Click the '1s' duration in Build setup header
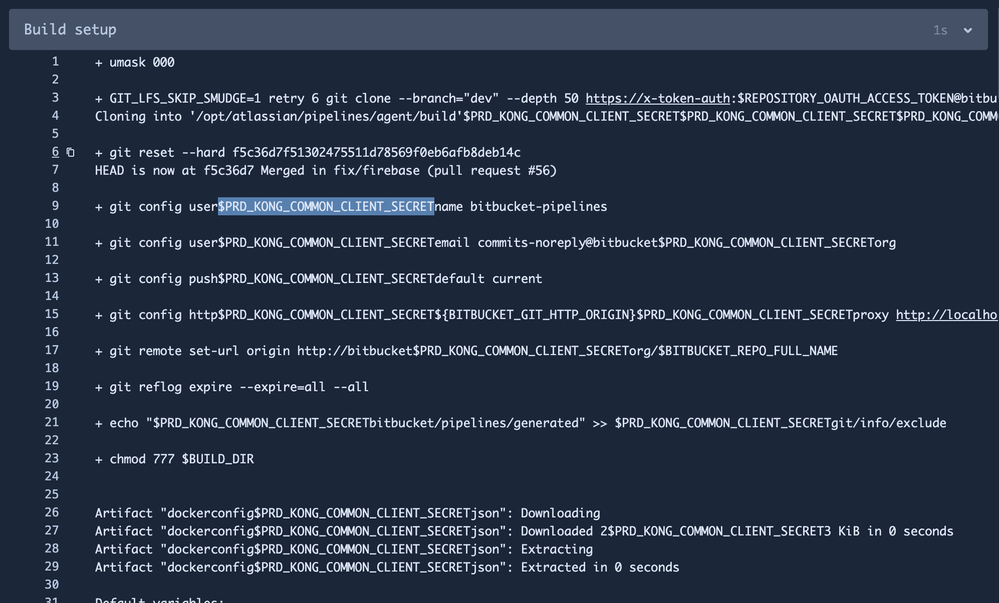 (940, 30)
